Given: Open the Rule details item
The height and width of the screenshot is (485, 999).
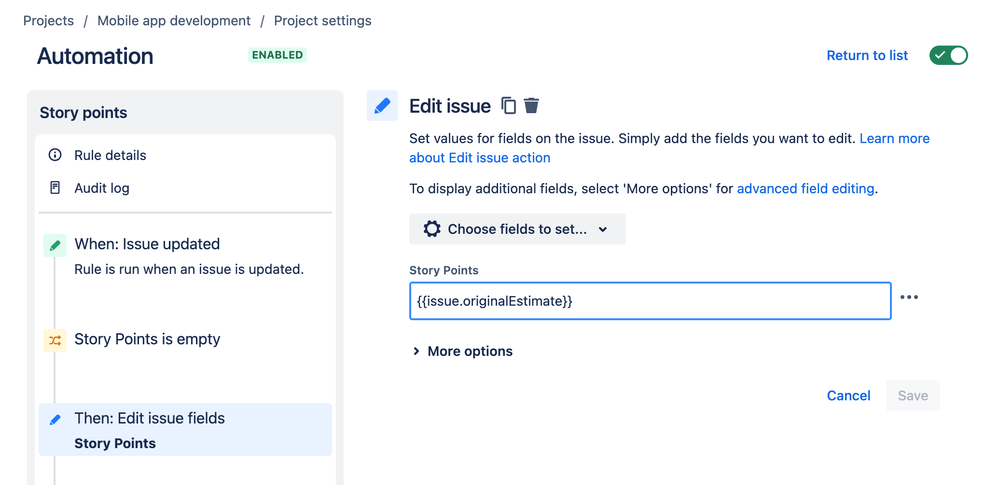Looking at the screenshot, I should 110,155.
